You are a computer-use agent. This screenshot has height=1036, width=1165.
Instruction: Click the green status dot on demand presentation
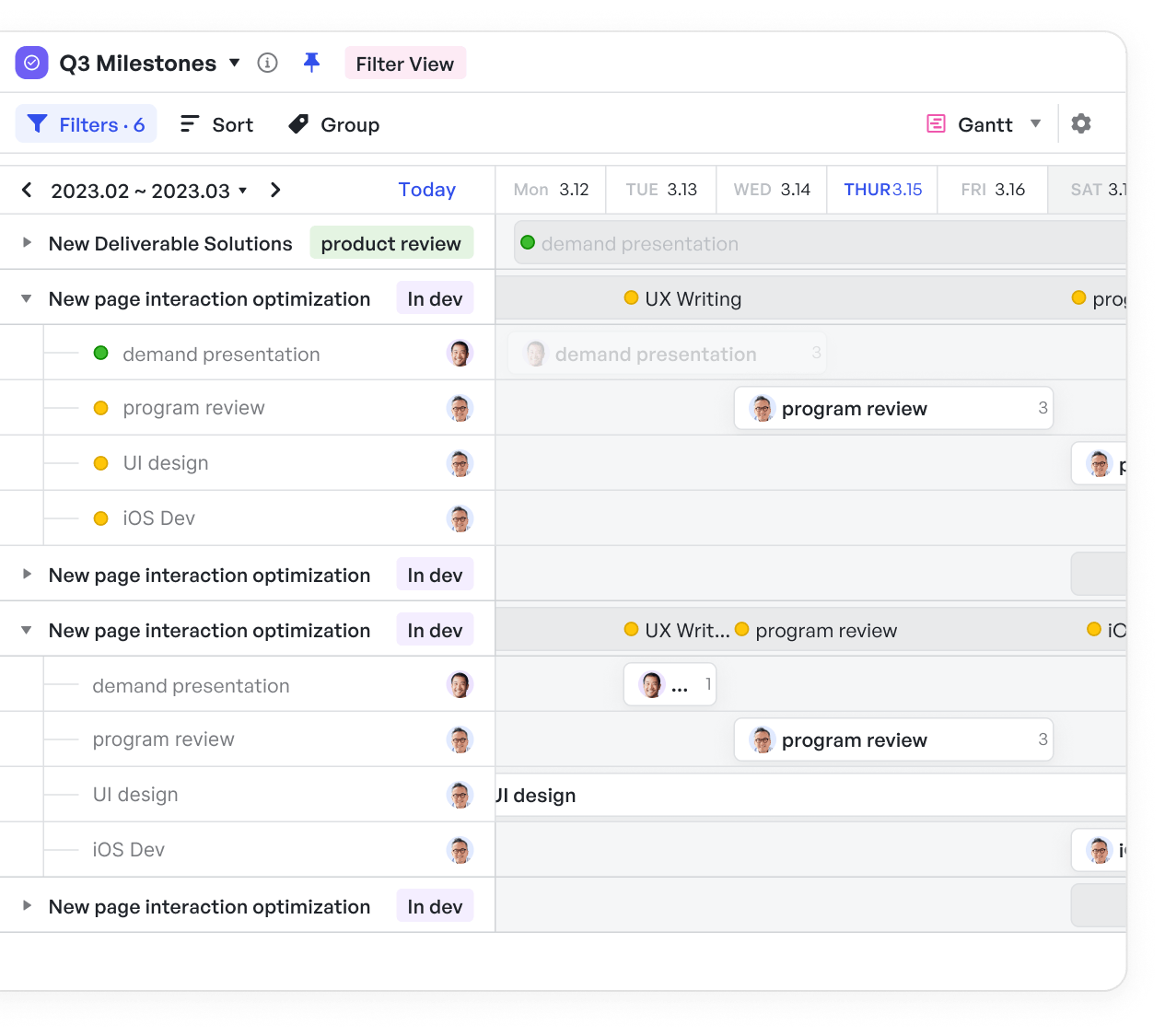pos(101,353)
